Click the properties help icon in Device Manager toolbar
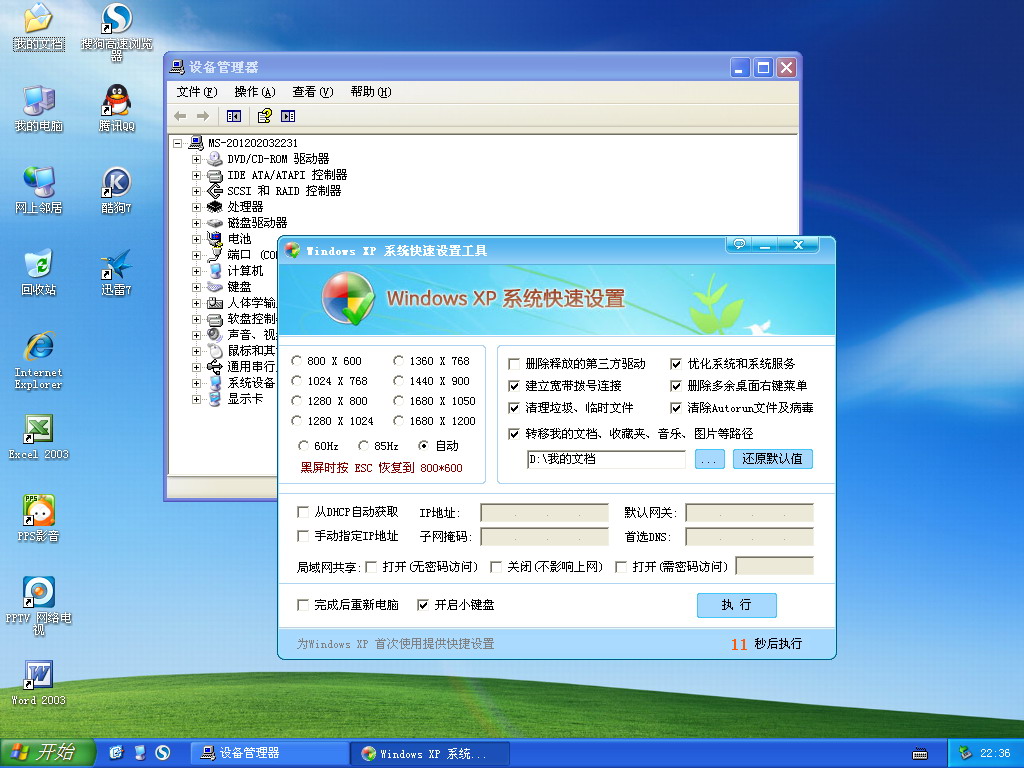The image size is (1024, 768). pyautogui.click(x=264, y=116)
